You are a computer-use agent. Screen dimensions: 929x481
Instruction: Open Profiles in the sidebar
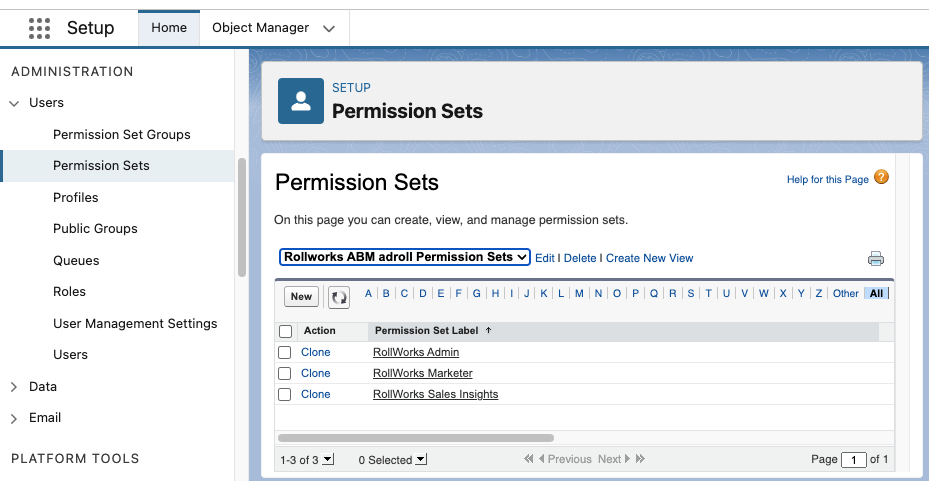(x=76, y=197)
